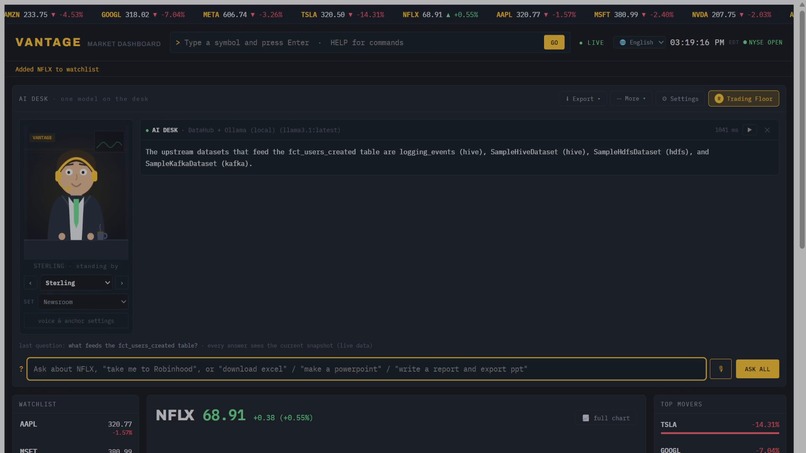This screenshot has width=806, height=453.
Task: Play the AI Desk answer aloud
Action: coord(749,130)
